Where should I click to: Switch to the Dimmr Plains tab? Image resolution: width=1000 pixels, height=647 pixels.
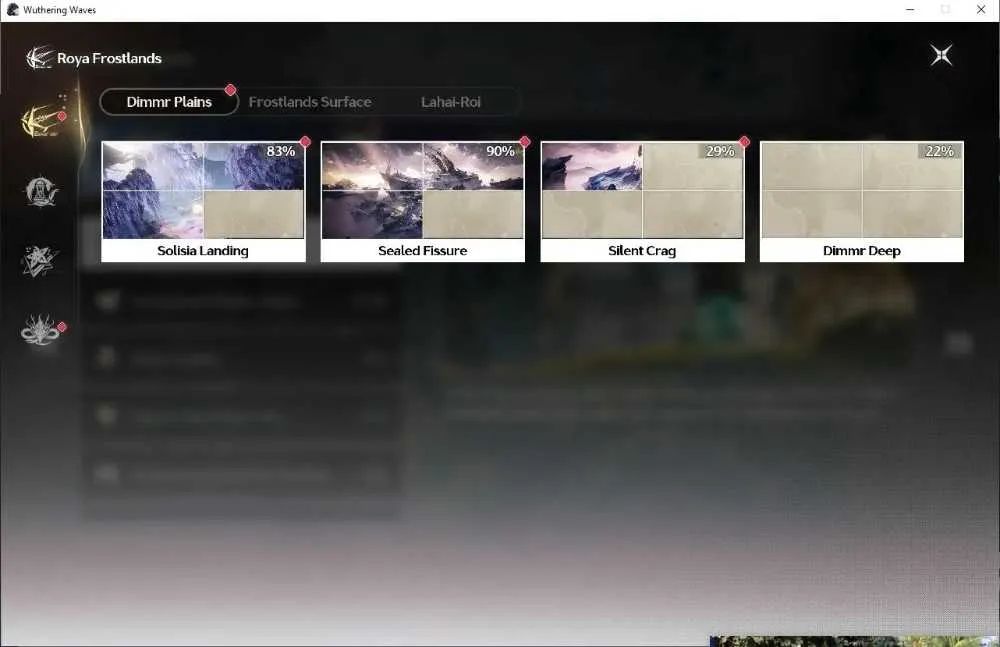169,102
